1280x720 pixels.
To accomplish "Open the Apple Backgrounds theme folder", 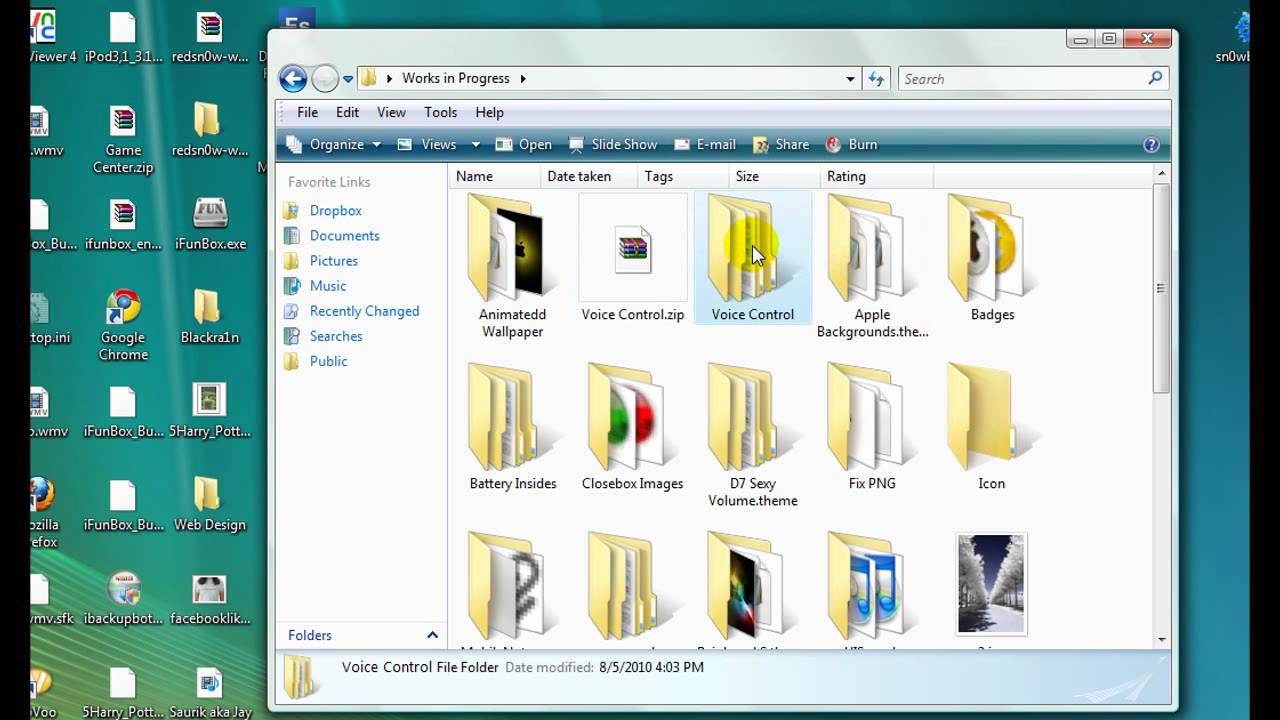I will coord(872,266).
